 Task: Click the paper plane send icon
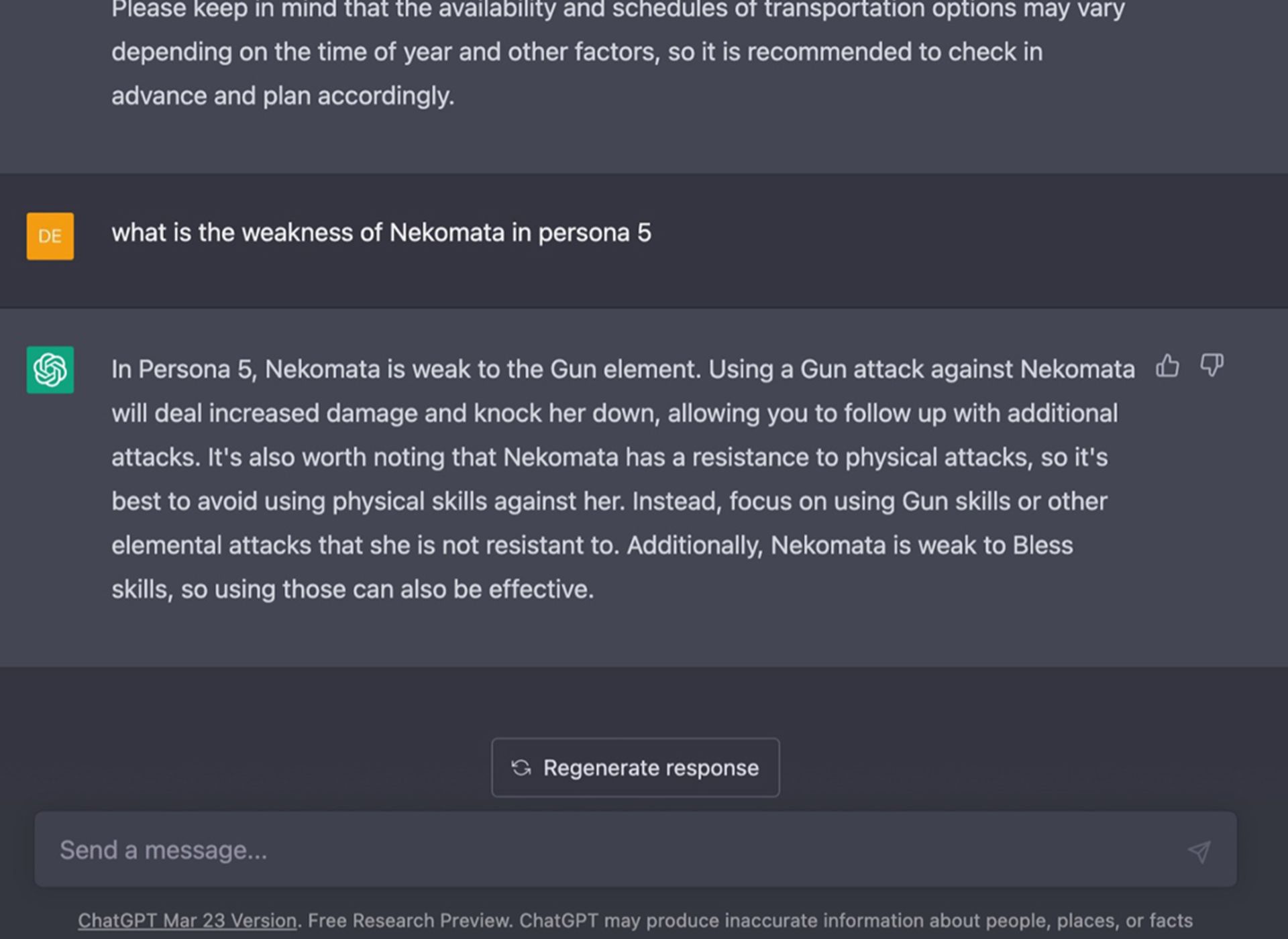(1199, 851)
